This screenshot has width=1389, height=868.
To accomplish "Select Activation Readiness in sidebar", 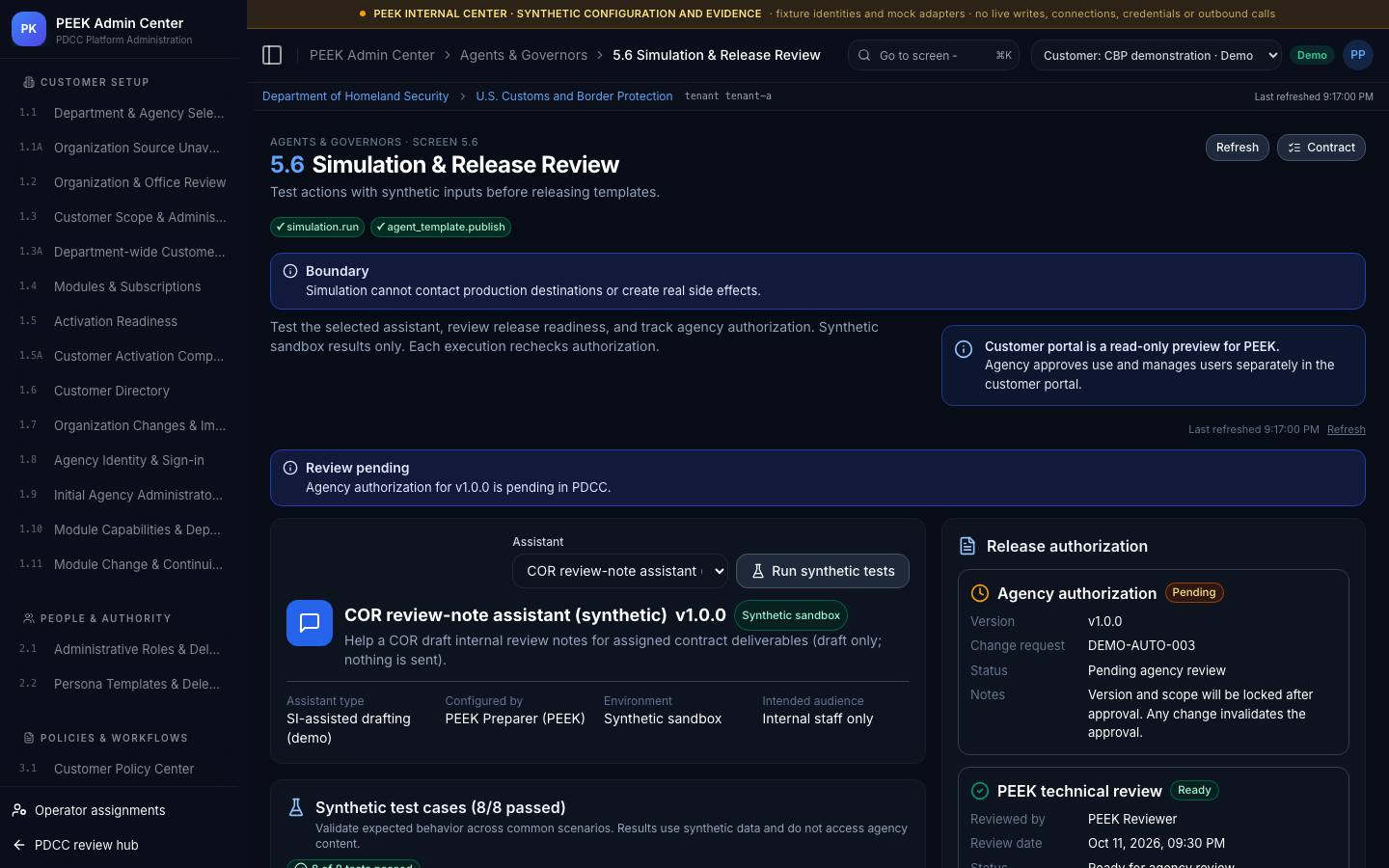I will [123, 321].
